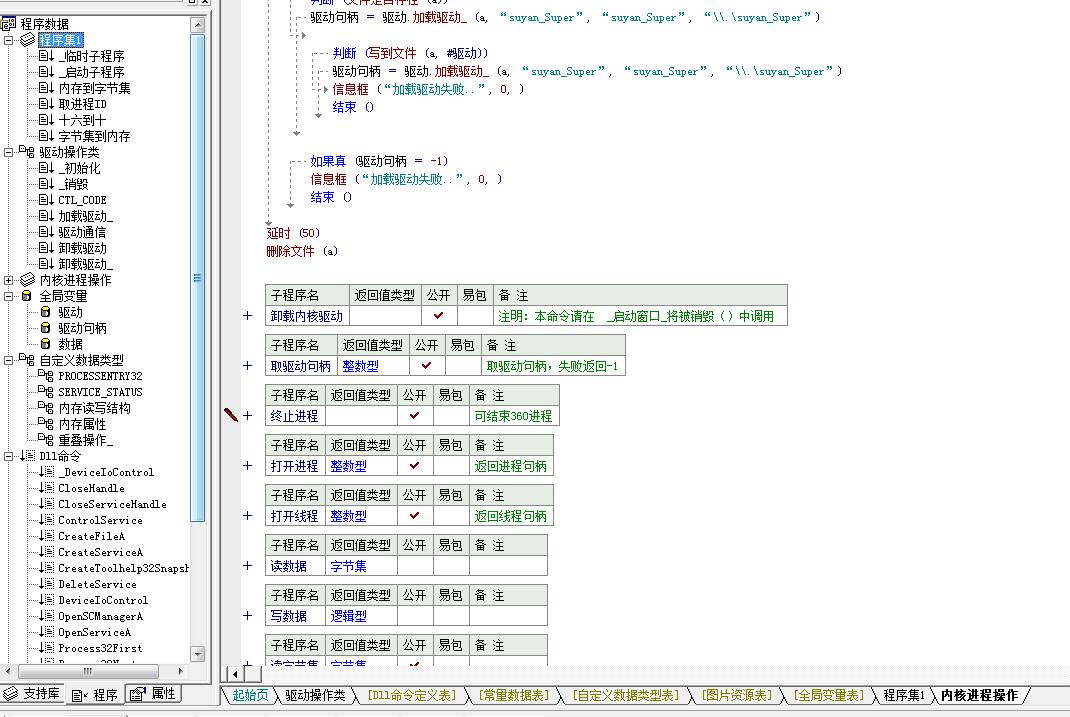The width and height of the screenshot is (1070, 717).
Task: Click the _临时子程序 subroutine icon
Action: pos(46,56)
